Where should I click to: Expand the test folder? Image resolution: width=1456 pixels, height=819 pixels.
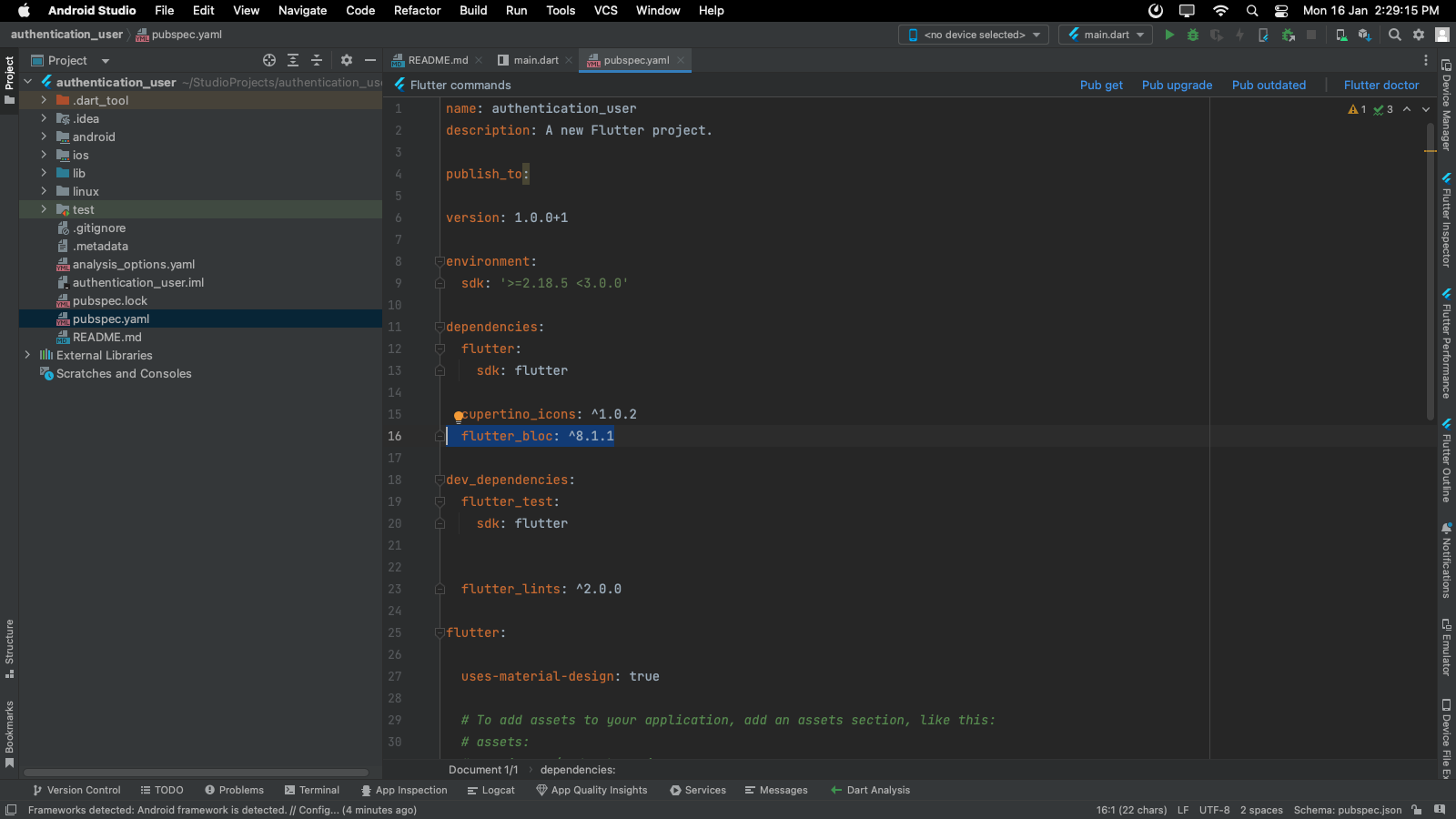(x=44, y=209)
